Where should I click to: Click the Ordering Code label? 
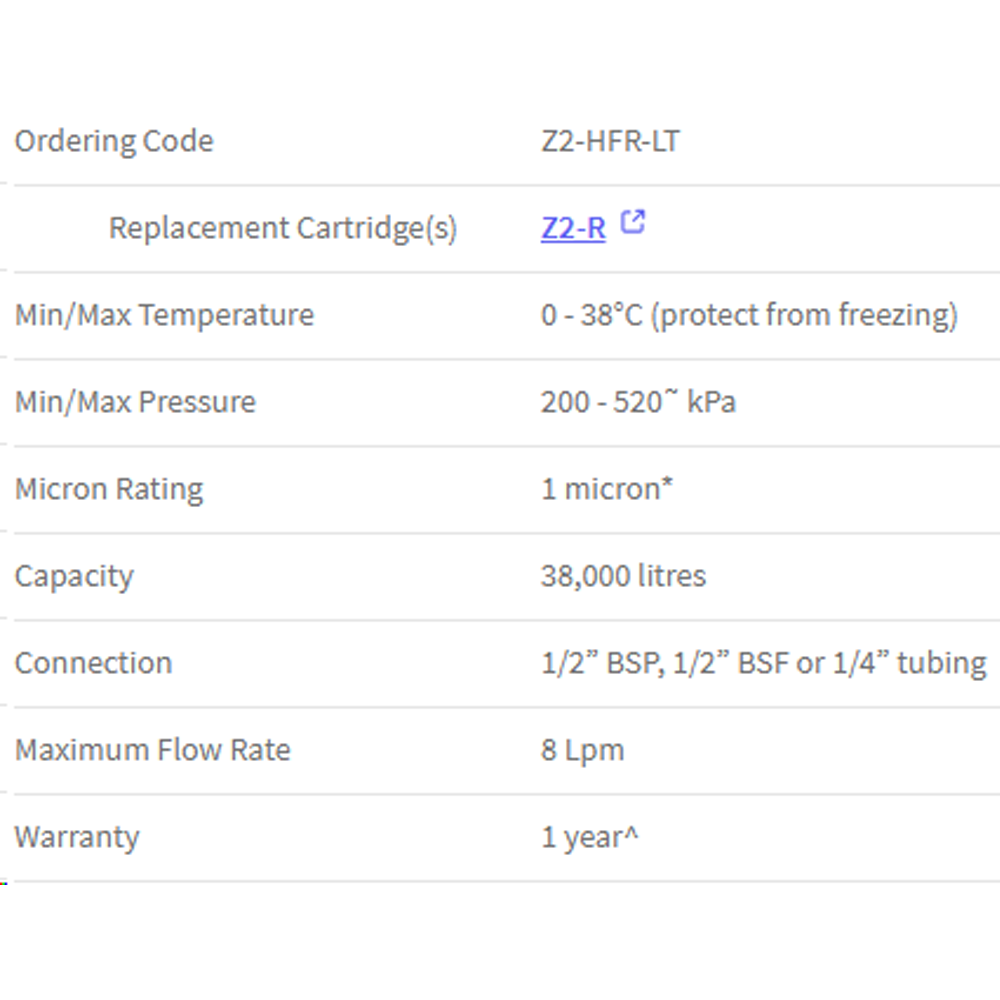pos(114,141)
